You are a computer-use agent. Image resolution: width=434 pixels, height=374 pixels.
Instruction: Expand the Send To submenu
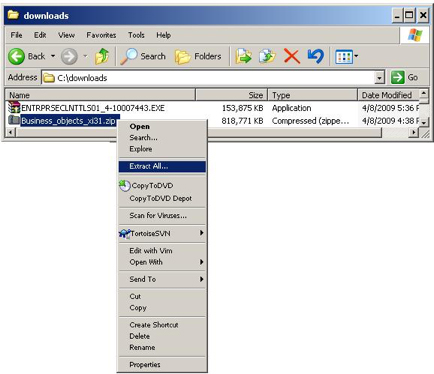pos(162,279)
